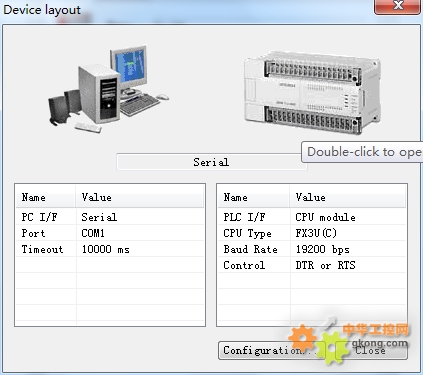Viewport: 423px width, 375px height.
Task: Select the COM1 port value
Action: (x=93, y=233)
